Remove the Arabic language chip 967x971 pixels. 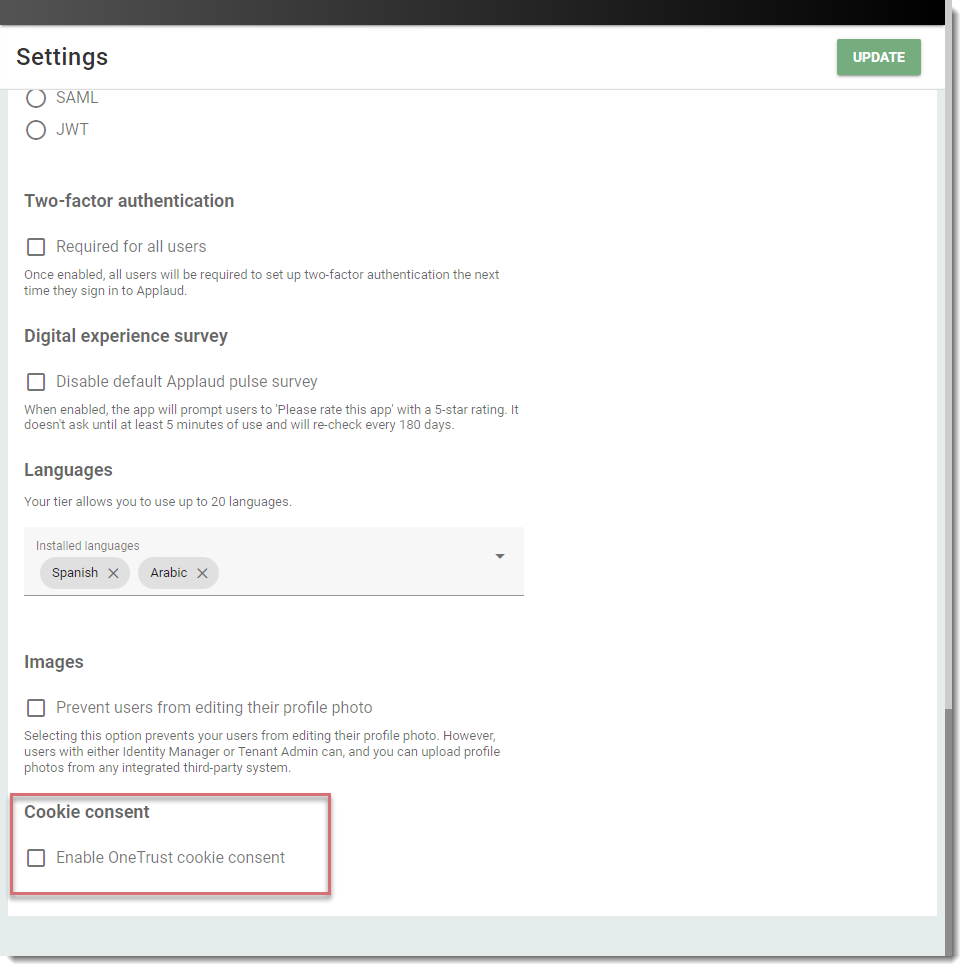click(x=202, y=573)
